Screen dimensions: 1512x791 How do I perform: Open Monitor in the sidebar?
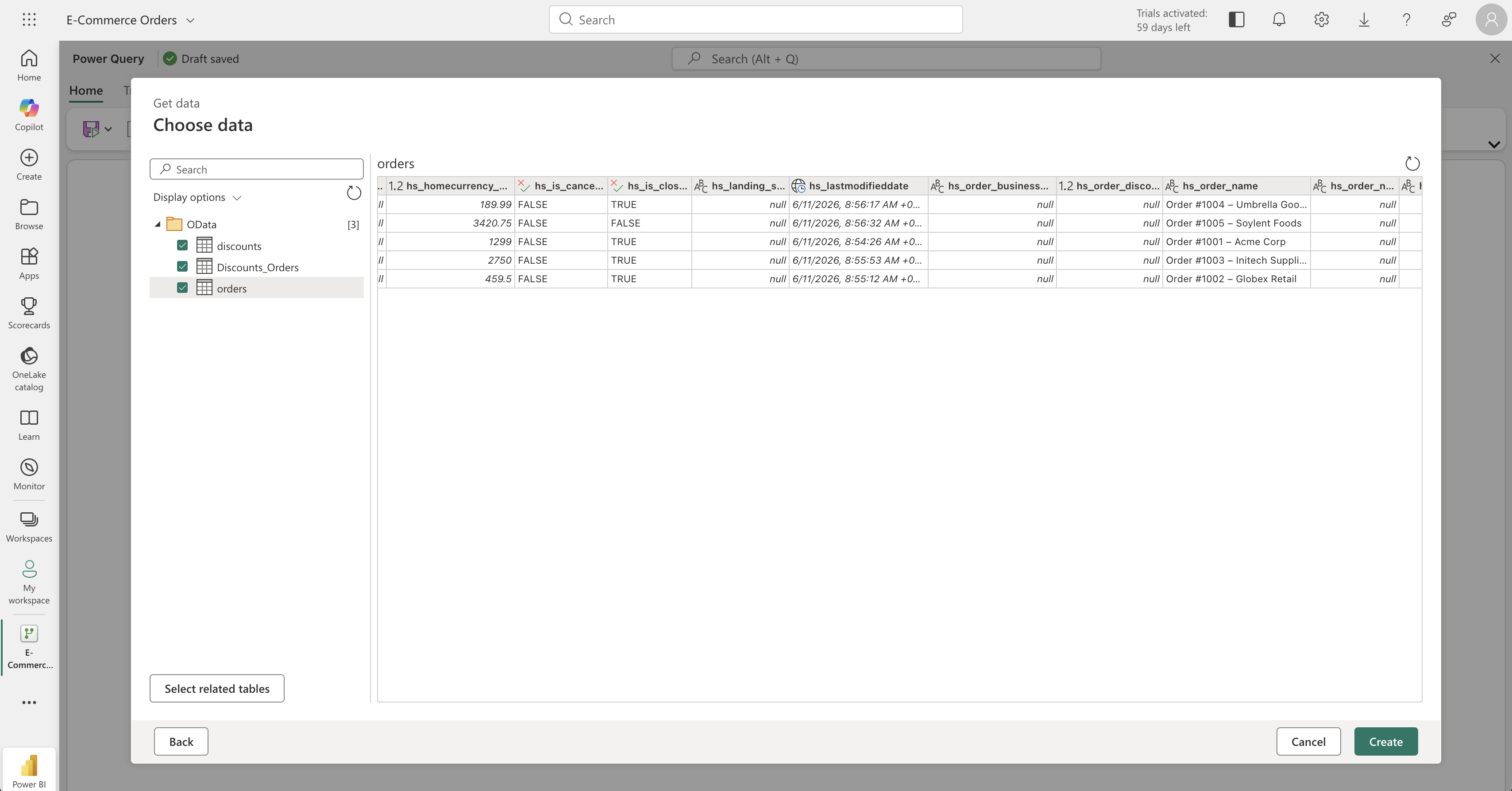pyautogui.click(x=29, y=474)
